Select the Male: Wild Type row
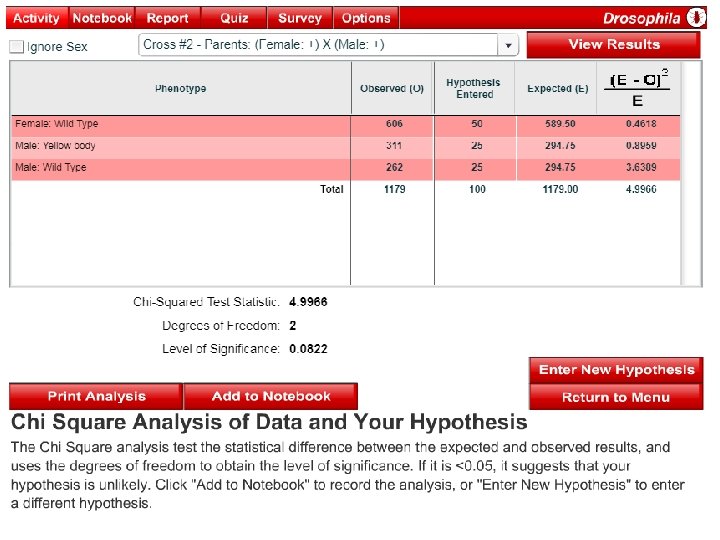This screenshot has height=540, width=720. pos(345,168)
